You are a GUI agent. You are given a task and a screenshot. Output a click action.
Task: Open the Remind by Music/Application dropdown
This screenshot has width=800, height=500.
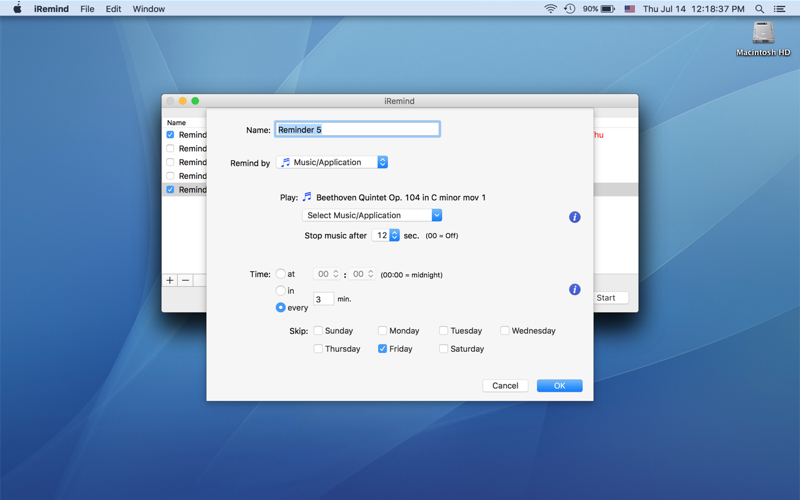(x=332, y=162)
